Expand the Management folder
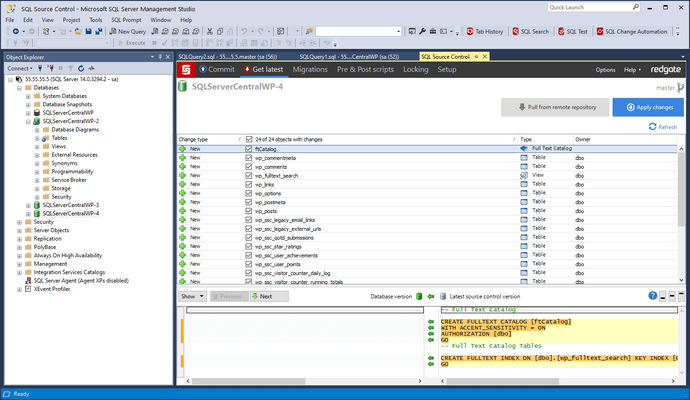This screenshot has width=690, height=400. [19, 264]
